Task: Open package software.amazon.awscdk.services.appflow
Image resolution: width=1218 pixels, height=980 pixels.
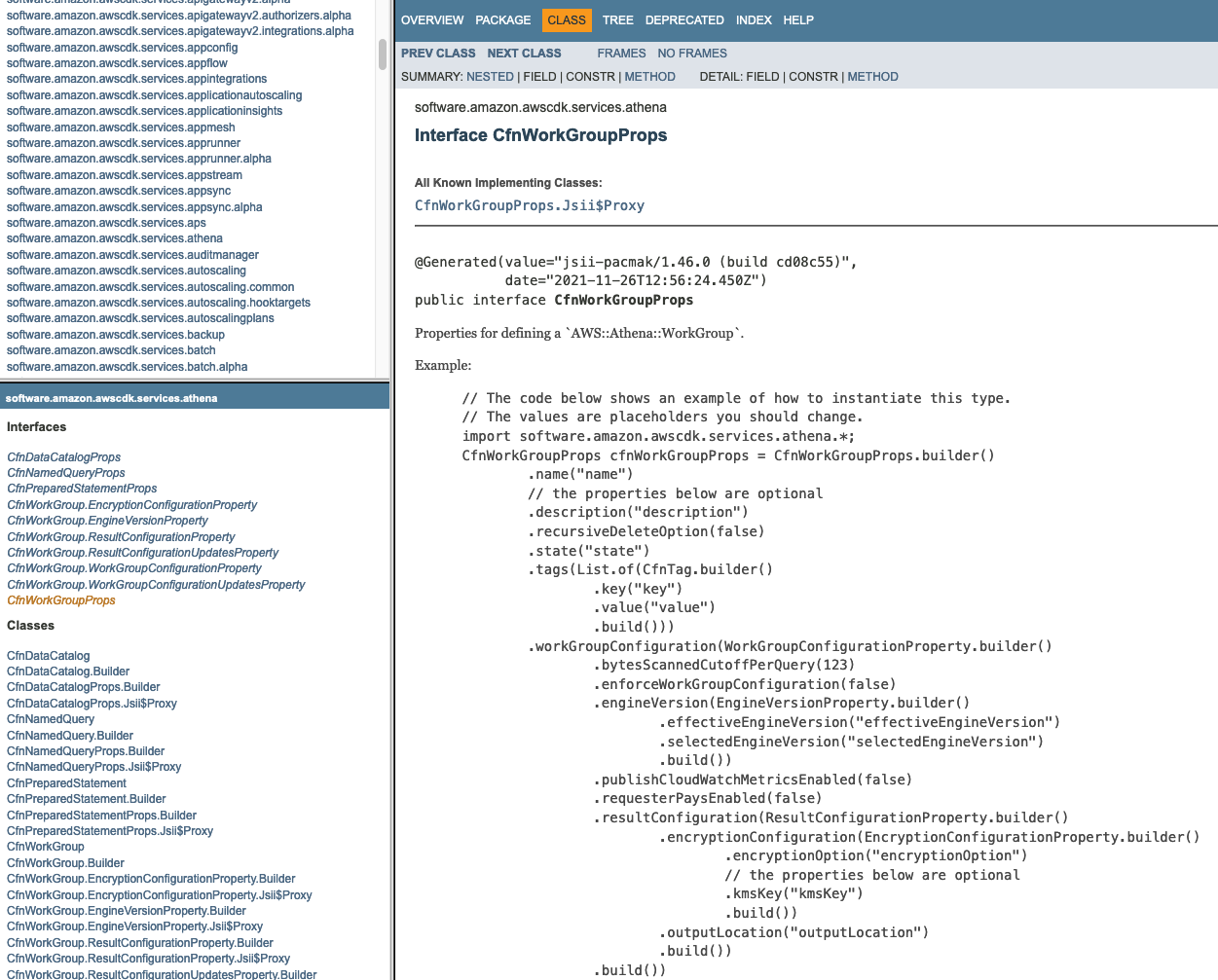Action: (117, 63)
